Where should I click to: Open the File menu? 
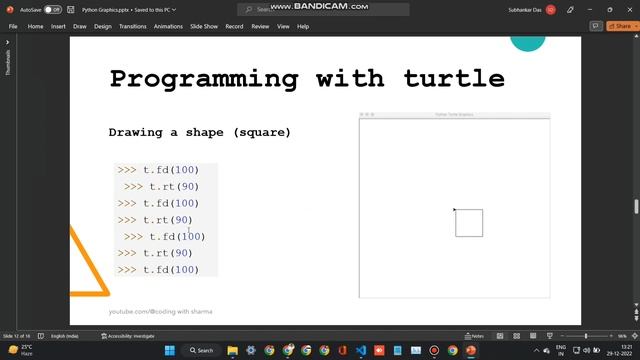pos(13,27)
